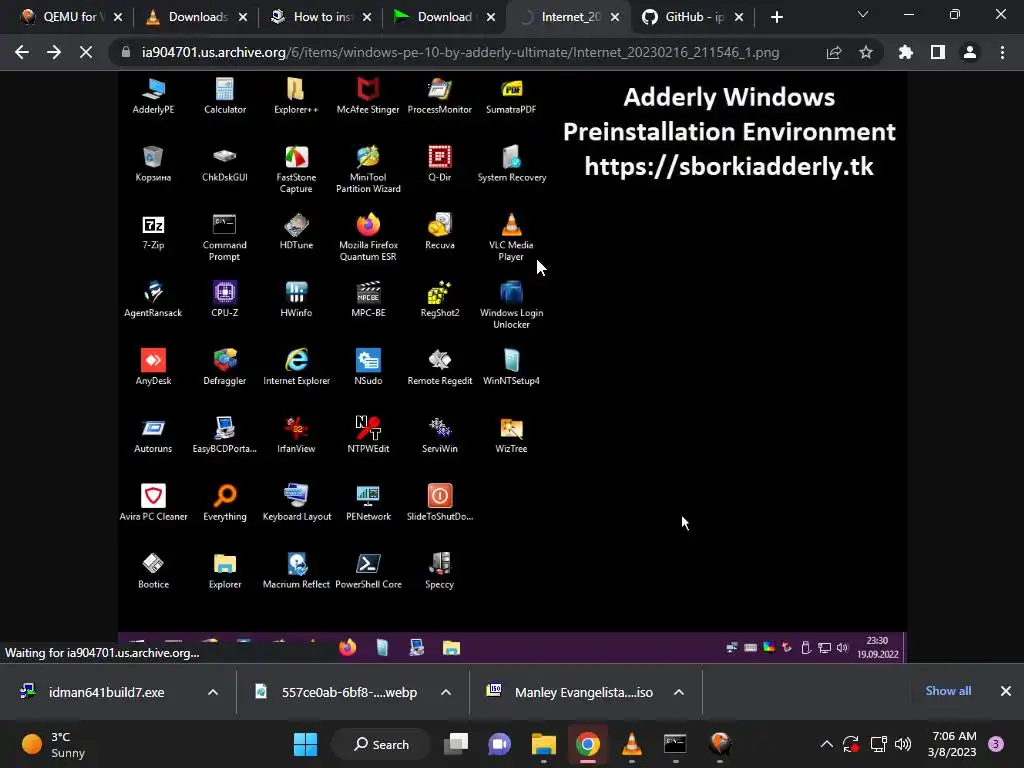Click the AdderlyPE icon in the image
Screen dimensions: 1024x768
click(x=153, y=95)
